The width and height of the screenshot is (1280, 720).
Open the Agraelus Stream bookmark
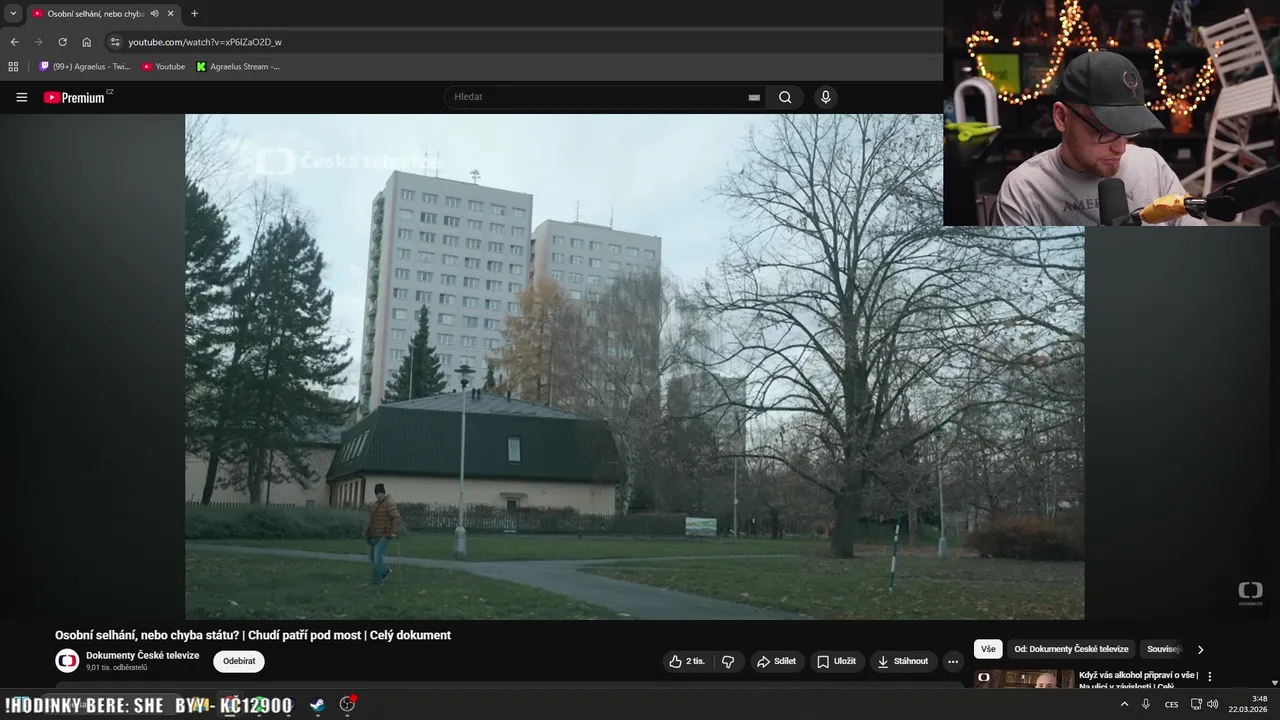click(238, 67)
